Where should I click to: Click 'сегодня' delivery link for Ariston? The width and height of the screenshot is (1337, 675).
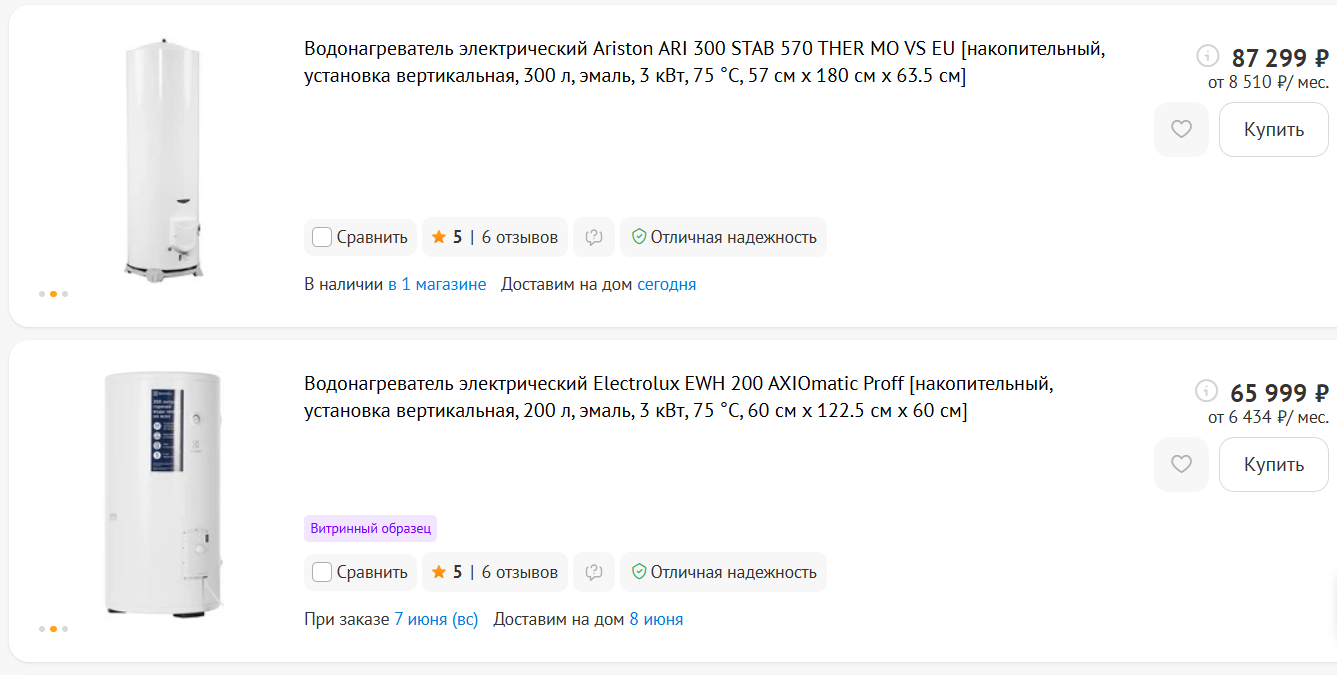coord(667,284)
